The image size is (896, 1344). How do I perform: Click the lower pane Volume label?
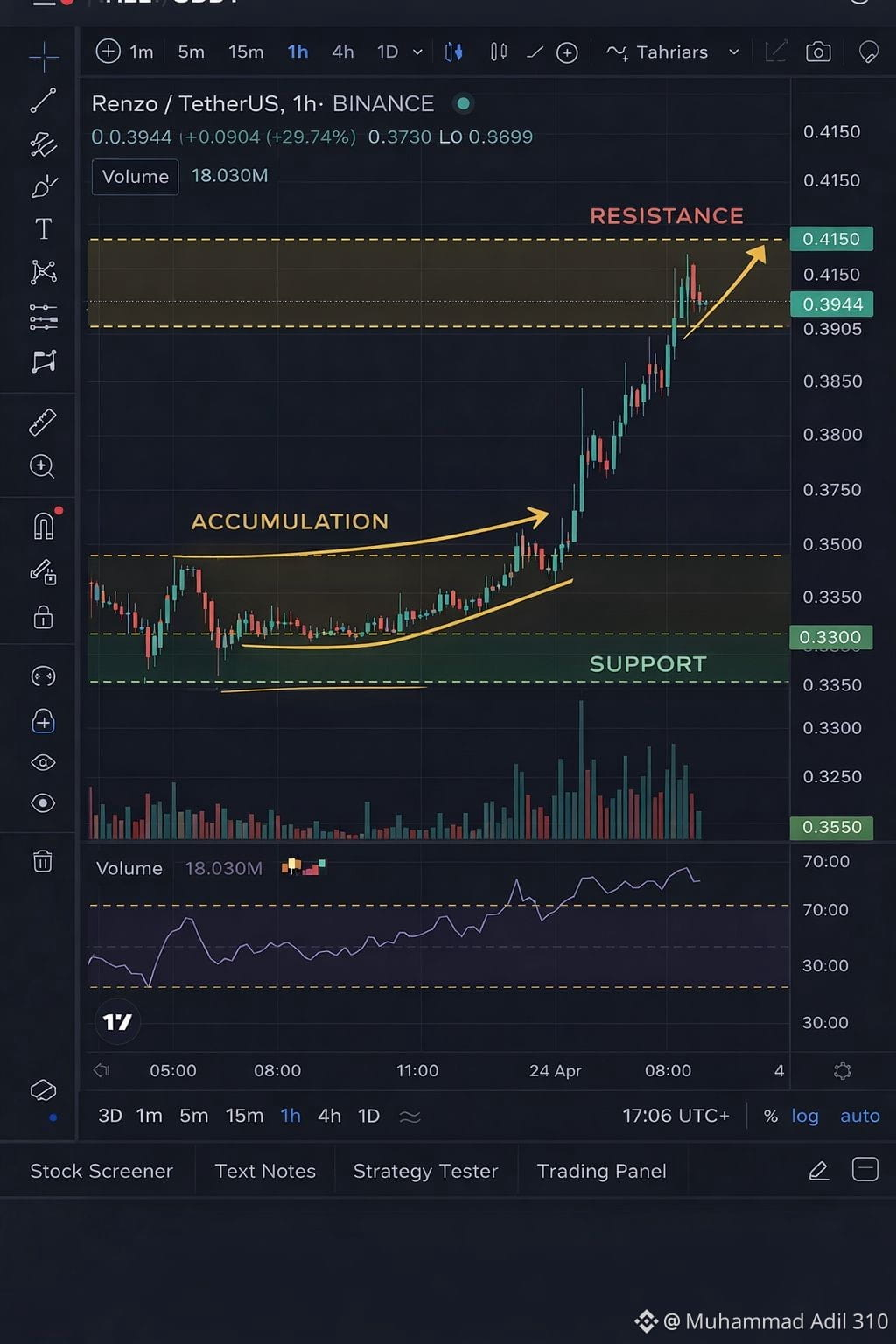click(129, 868)
